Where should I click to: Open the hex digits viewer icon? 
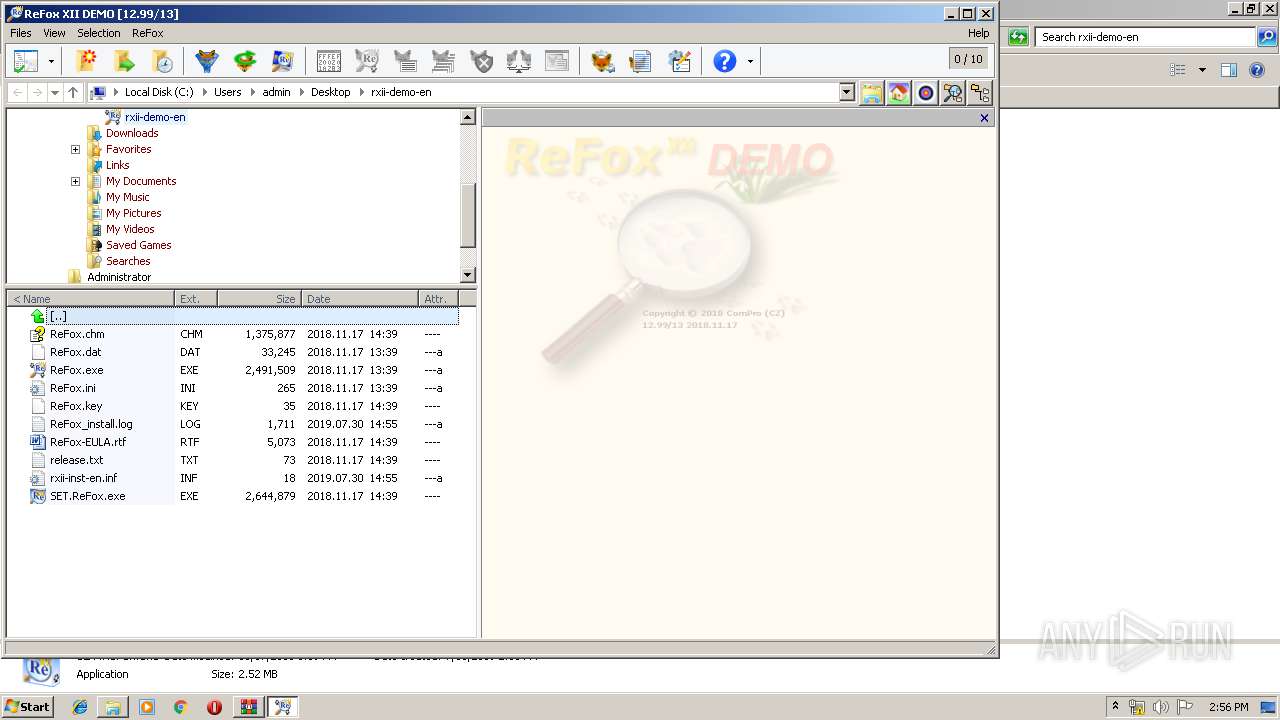pos(328,61)
